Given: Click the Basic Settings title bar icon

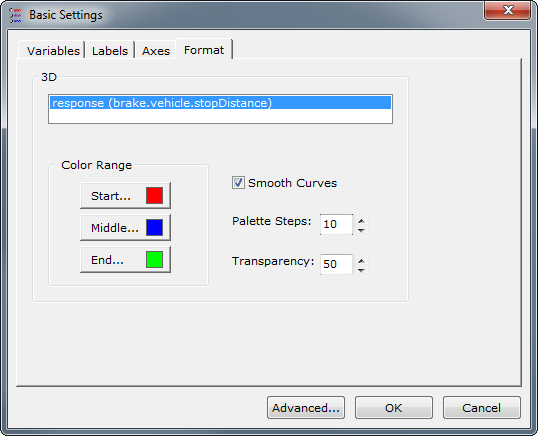Looking at the screenshot, I should pyautogui.click(x=15, y=15).
